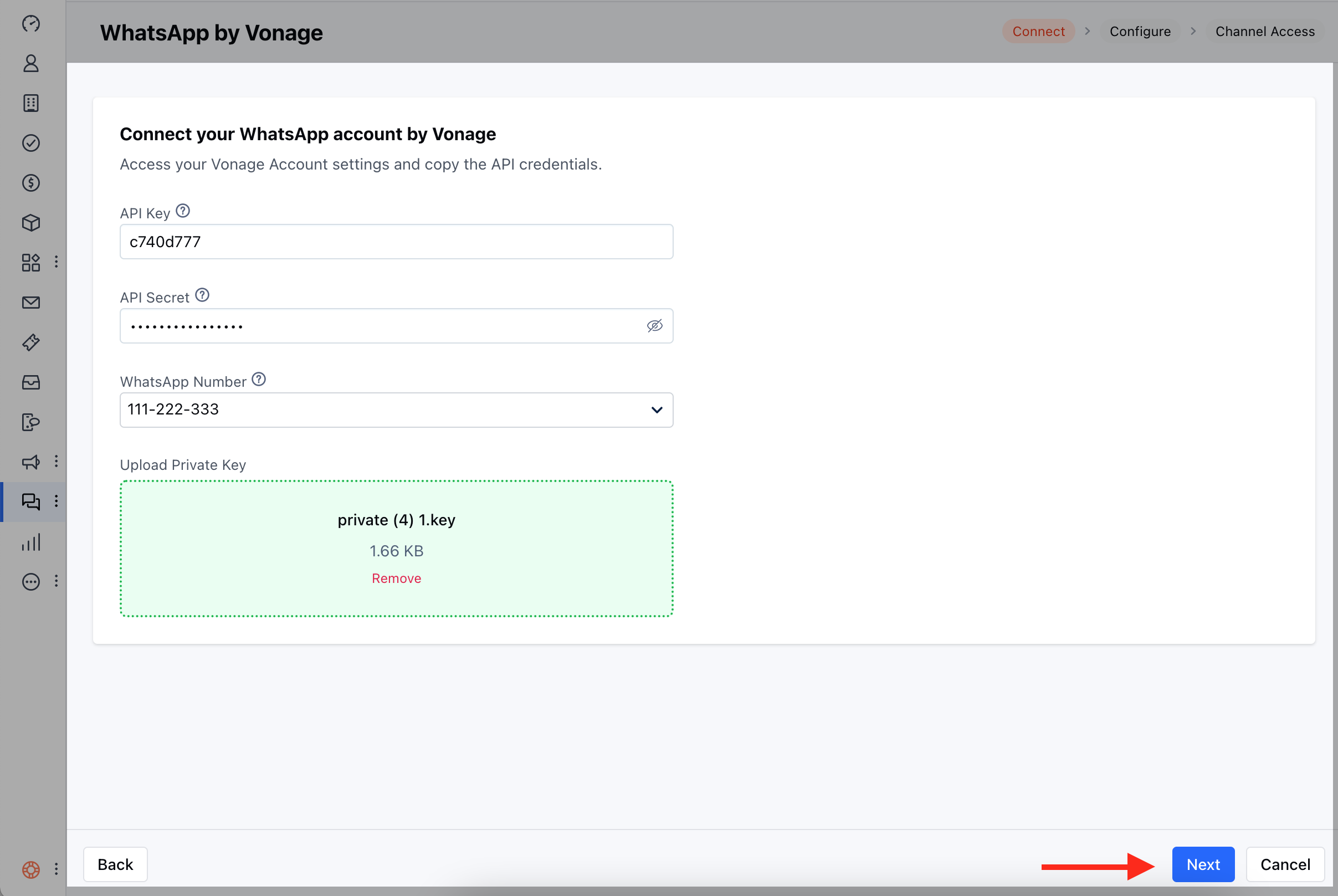Expand options beside the megaphone icon
Viewport: 1338px width, 896px height.
[56, 461]
